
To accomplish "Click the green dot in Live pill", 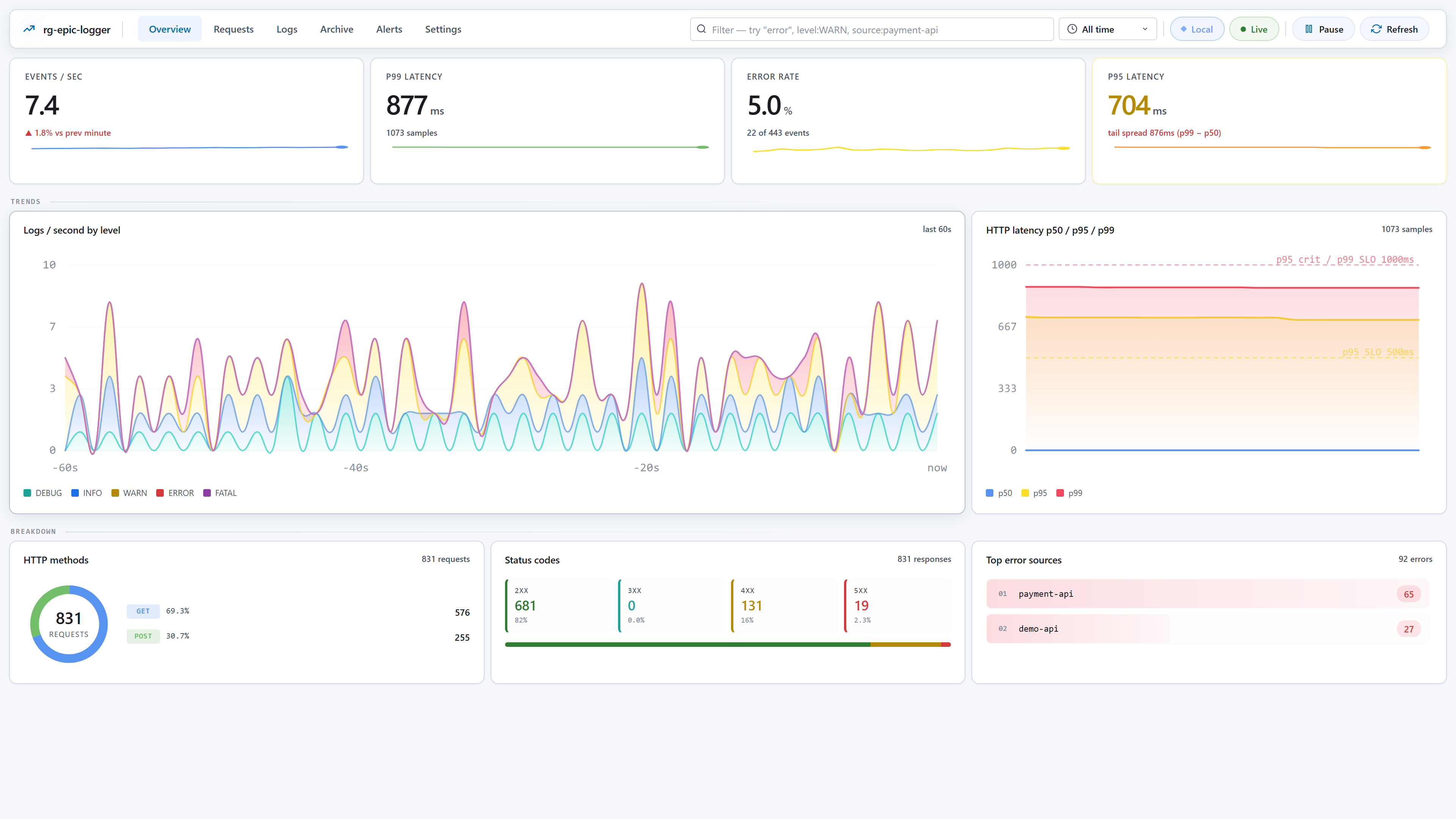I will (x=1243, y=30).
